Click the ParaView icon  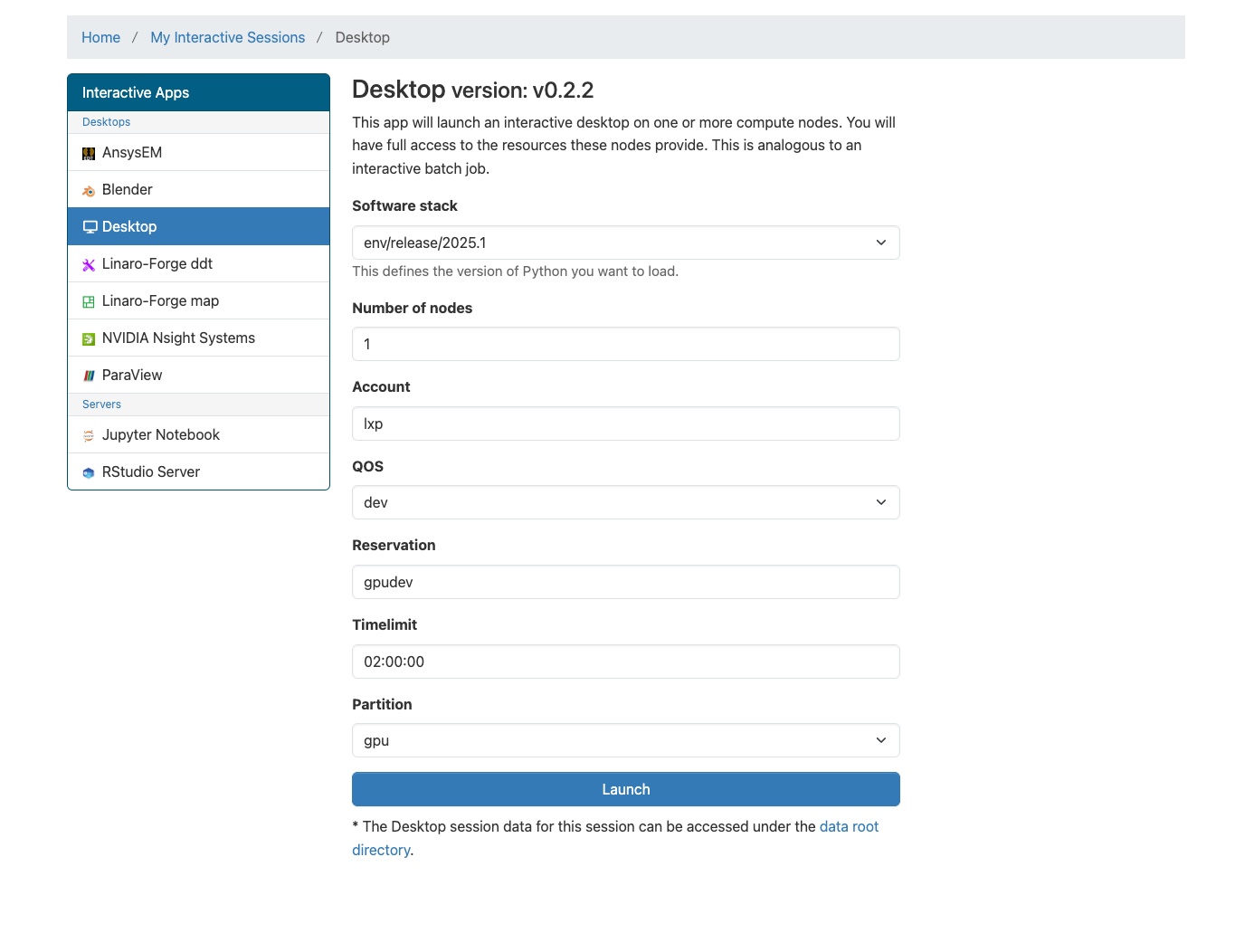pos(89,376)
